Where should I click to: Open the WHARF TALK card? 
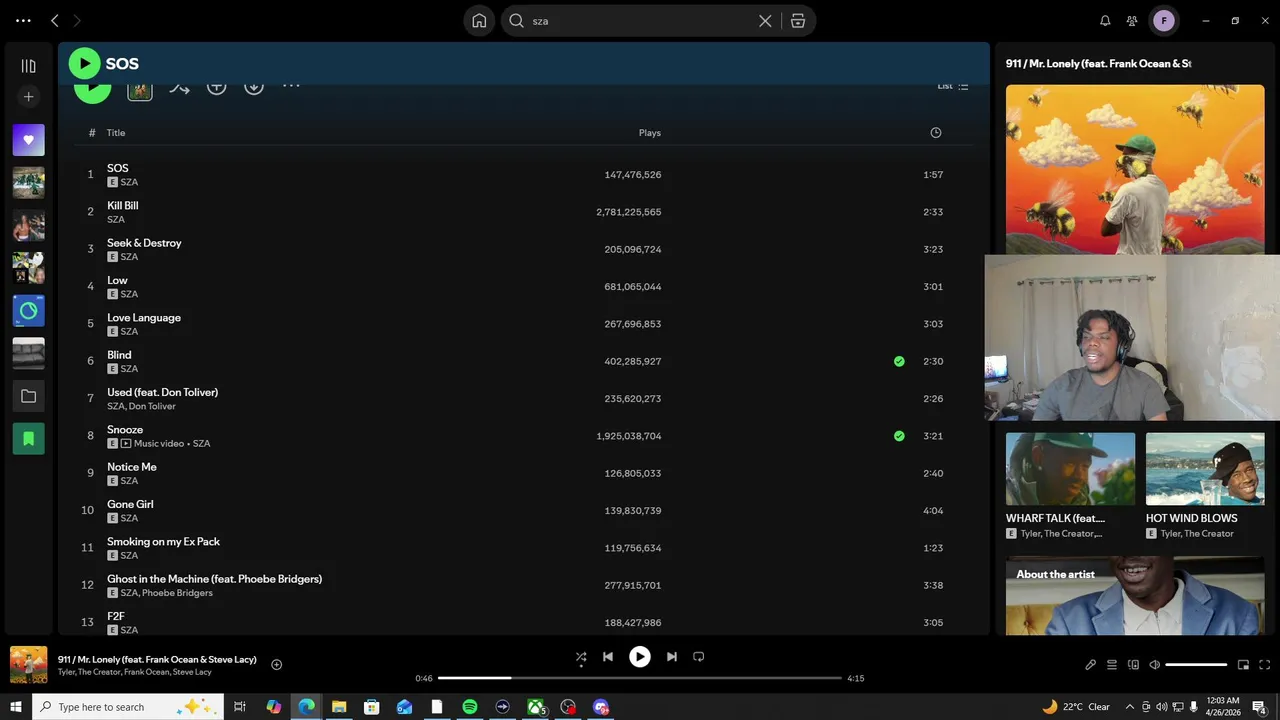[x=1070, y=486]
